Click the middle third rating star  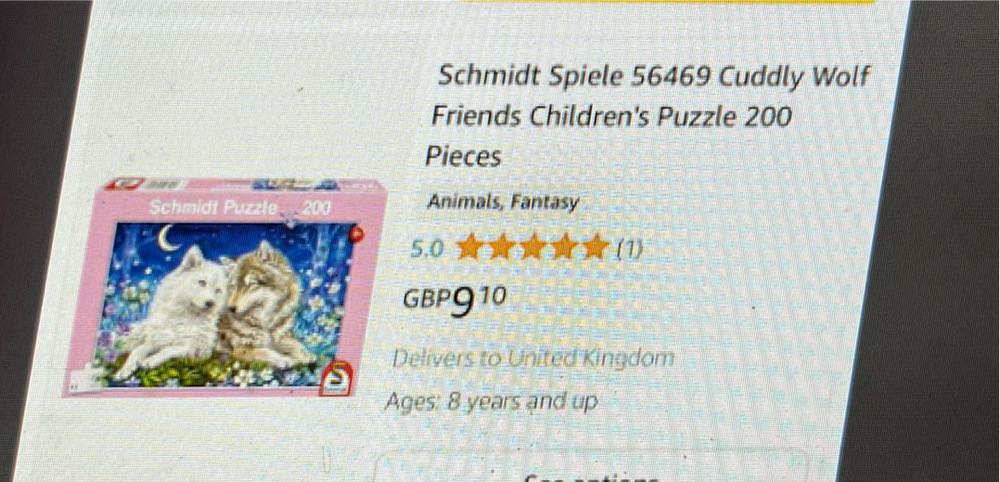click(533, 247)
